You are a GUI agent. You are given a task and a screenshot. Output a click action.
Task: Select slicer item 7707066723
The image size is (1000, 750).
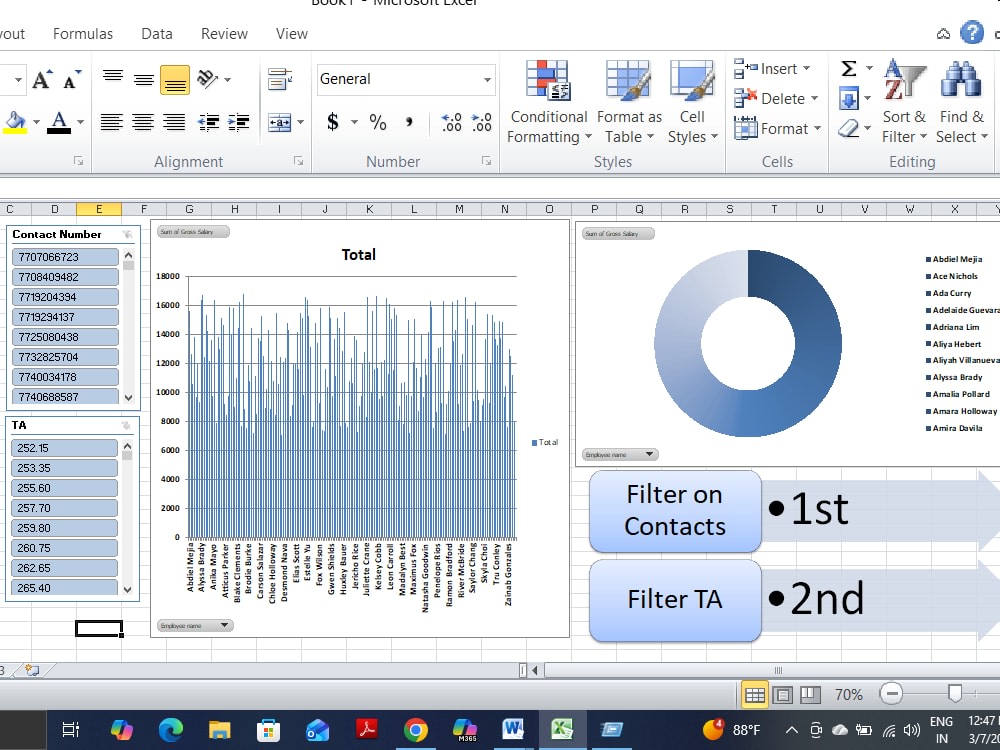click(x=65, y=257)
